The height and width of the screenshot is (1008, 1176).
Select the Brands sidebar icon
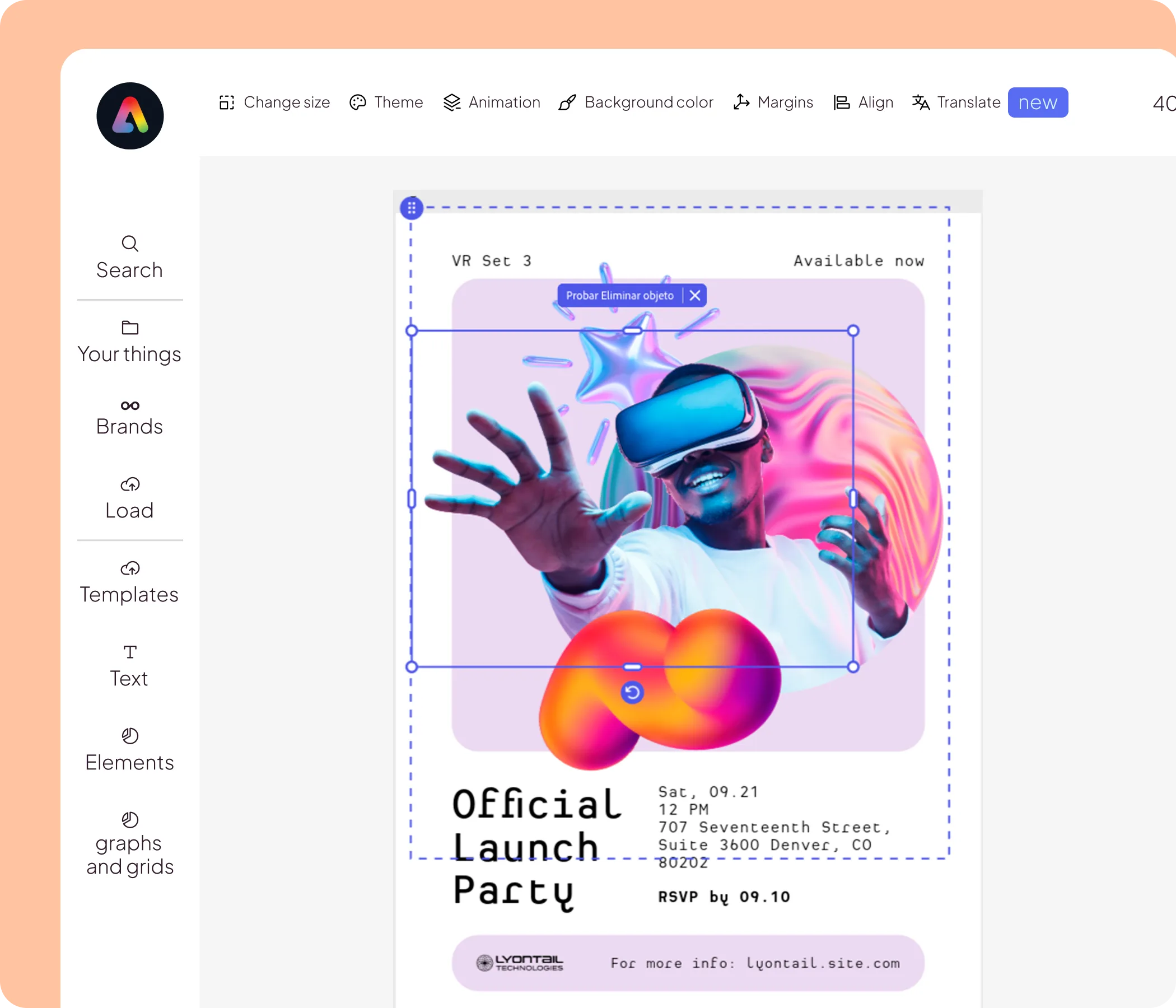pos(130,405)
